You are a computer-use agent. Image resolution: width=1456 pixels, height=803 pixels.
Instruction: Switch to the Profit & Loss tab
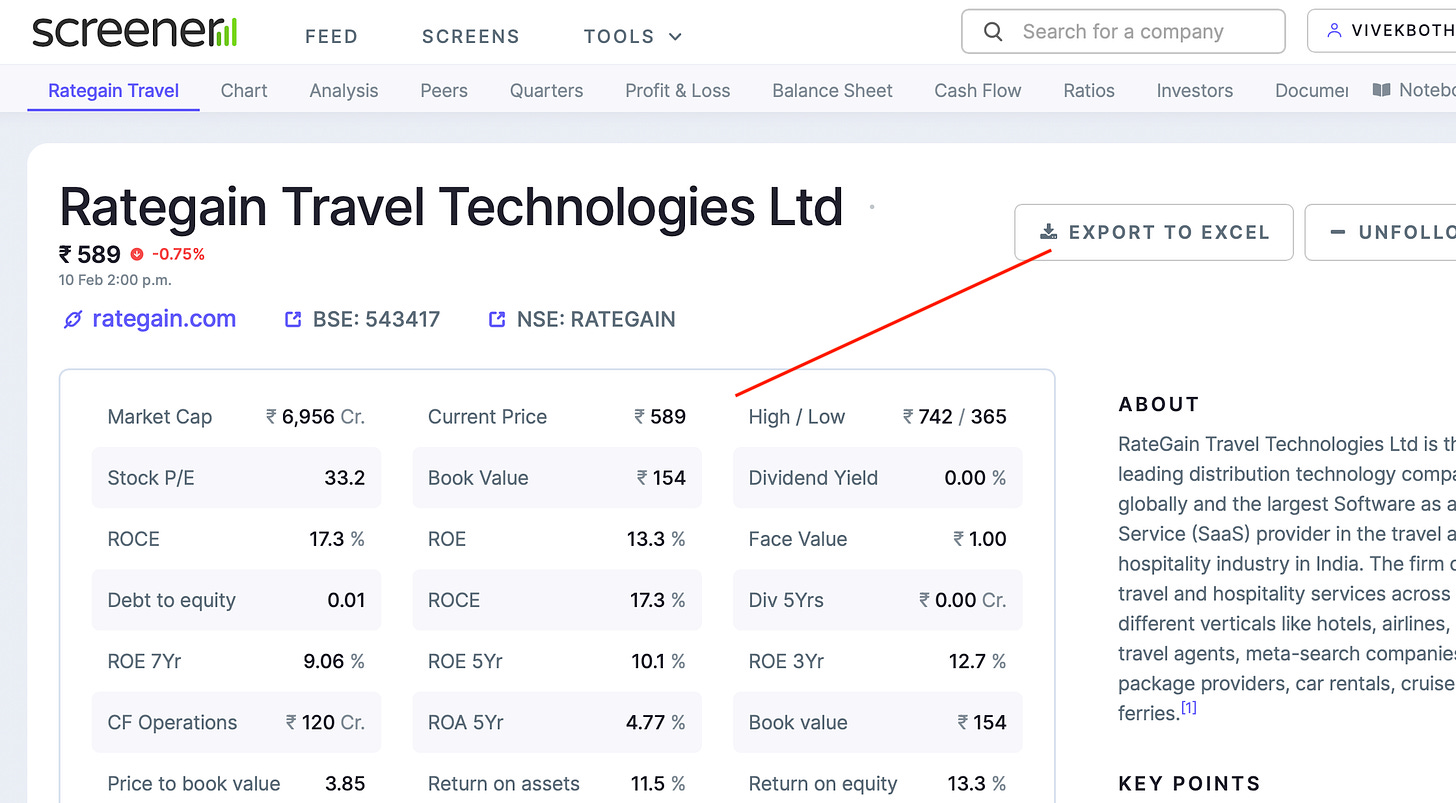678,90
